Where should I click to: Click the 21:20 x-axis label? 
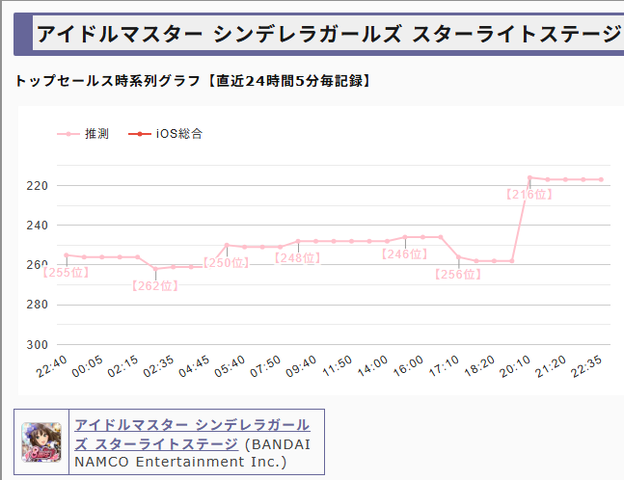550,366
